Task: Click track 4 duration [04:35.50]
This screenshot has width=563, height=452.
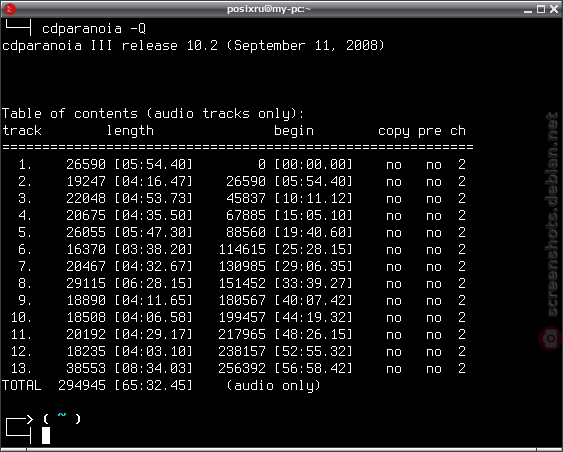Action: coord(154,215)
